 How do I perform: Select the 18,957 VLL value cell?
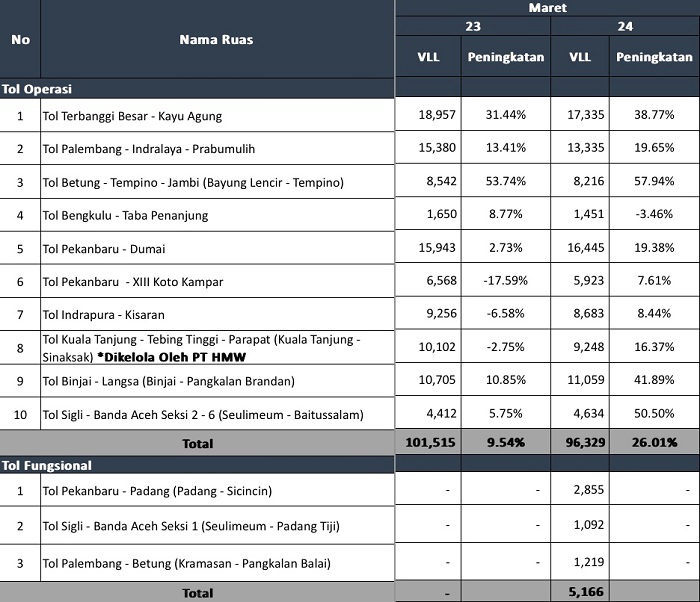(x=428, y=115)
